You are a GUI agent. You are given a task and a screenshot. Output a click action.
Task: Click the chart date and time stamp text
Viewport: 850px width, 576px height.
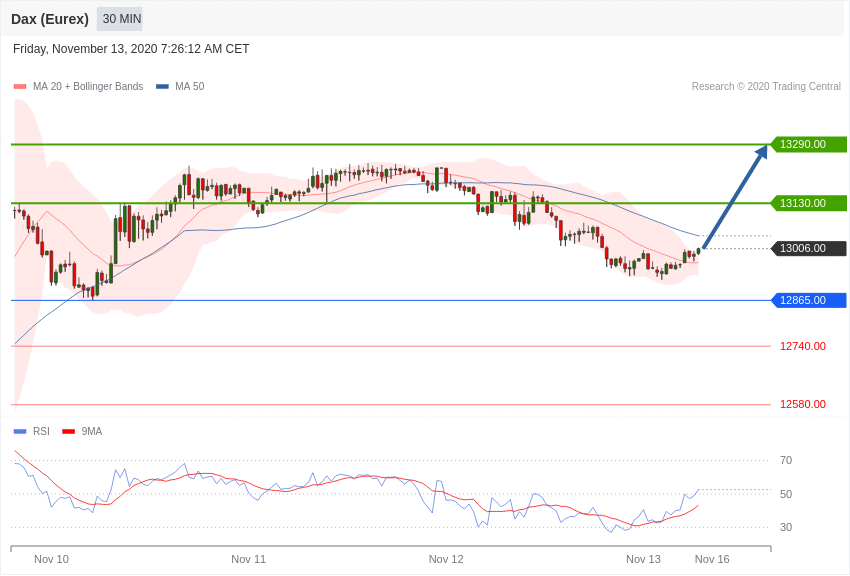[131, 49]
